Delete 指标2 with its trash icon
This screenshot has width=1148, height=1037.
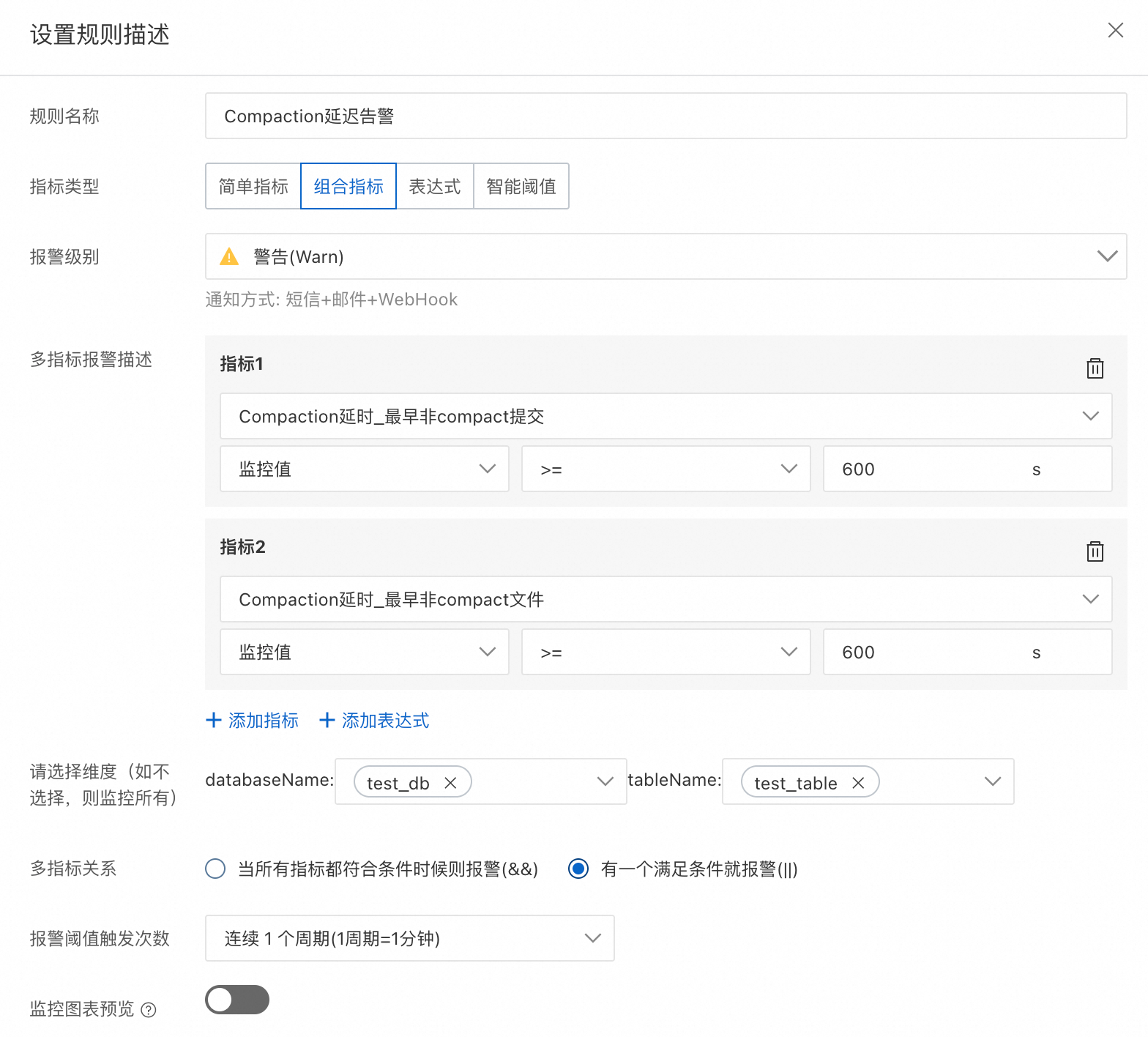pos(1095,551)
